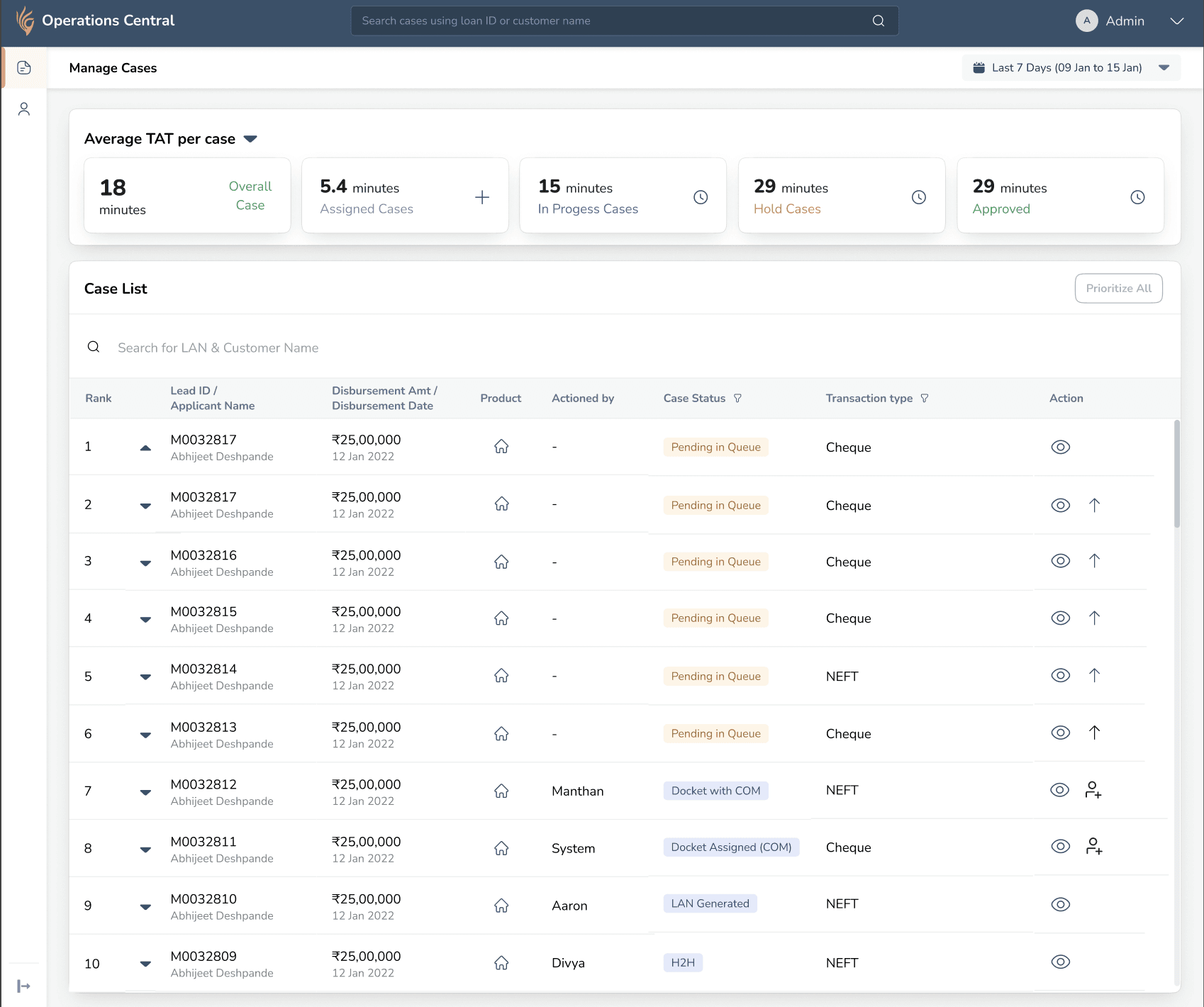Toggle the eye view icon for rank 1 case
The image size is (1204, 1007).
1060,447
